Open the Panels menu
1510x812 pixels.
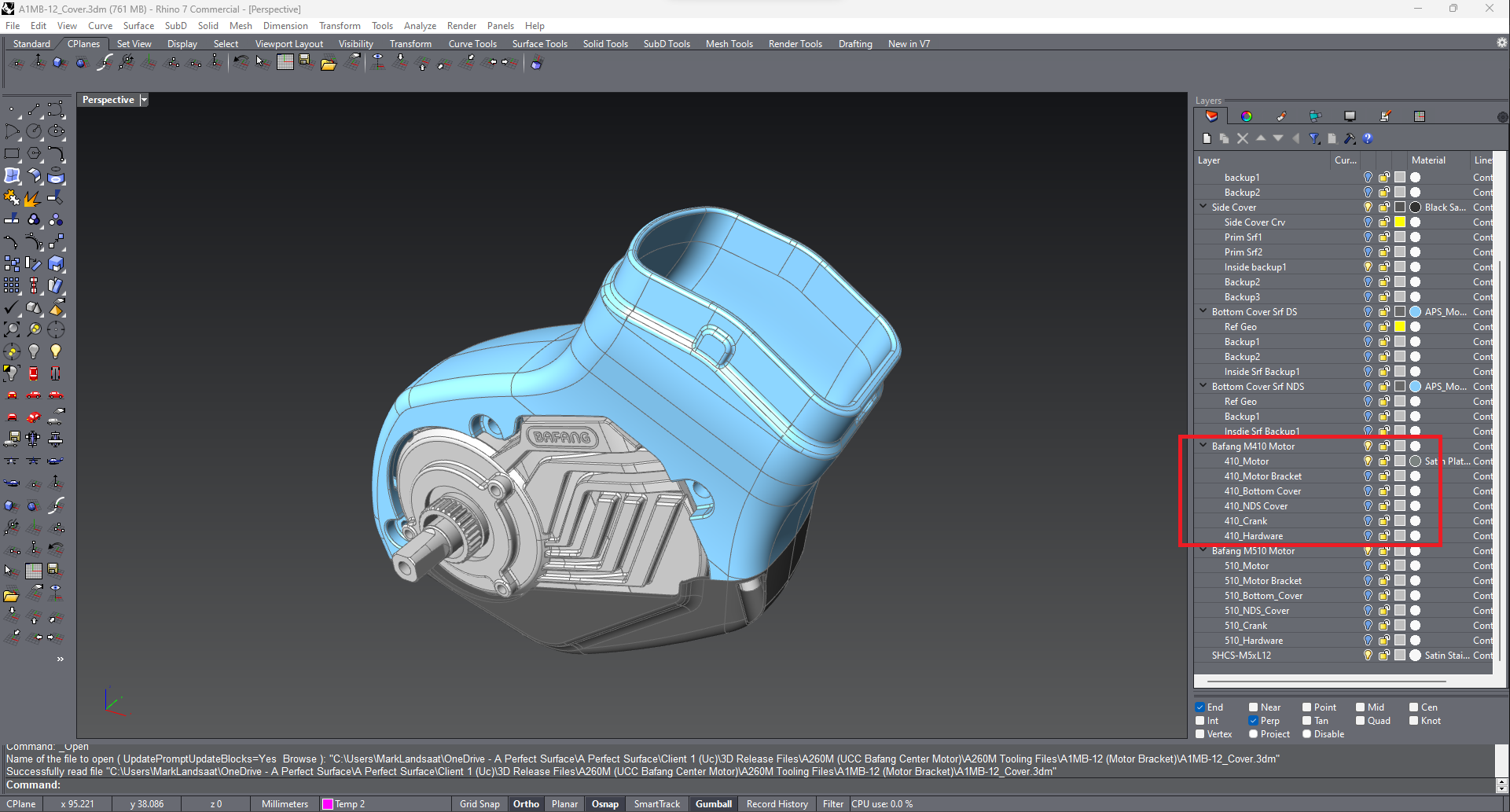(500, 26)
